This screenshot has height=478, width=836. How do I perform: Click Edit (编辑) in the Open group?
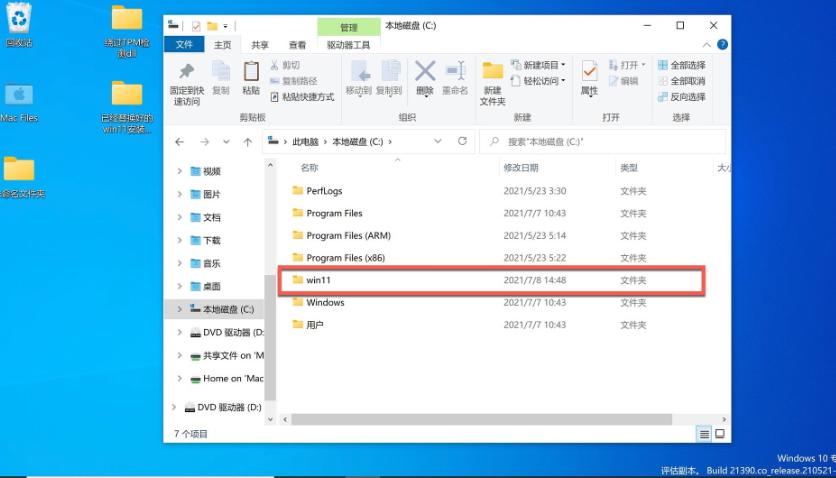624,81
